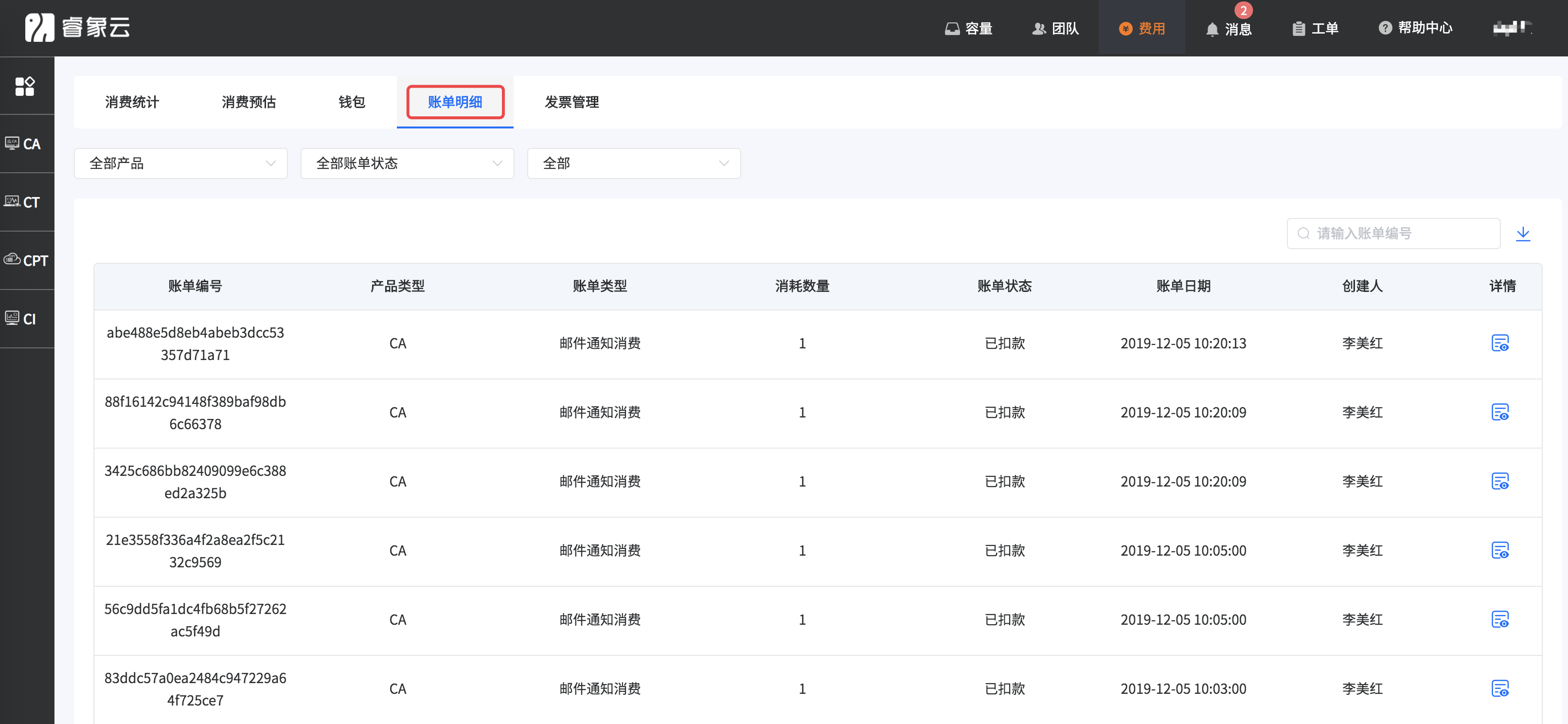1568x724 pixels.
Task: View details for bill 88f16142c94148f389baf98db
Action: [x=1500, y=412]
